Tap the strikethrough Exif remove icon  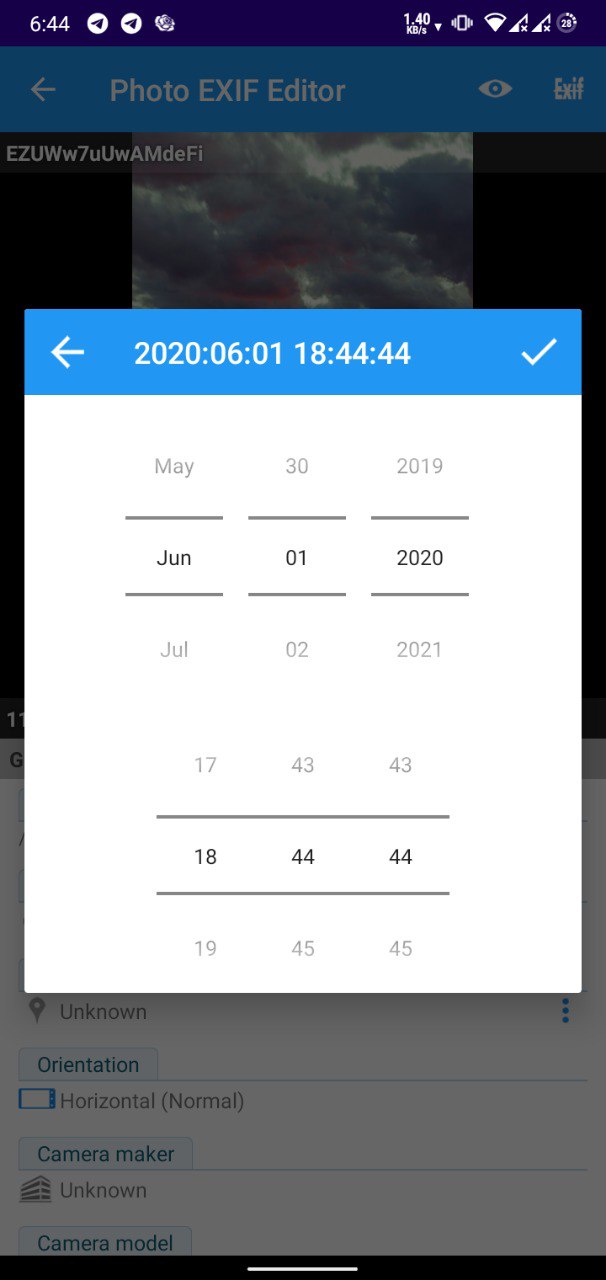tap(568, 90)
